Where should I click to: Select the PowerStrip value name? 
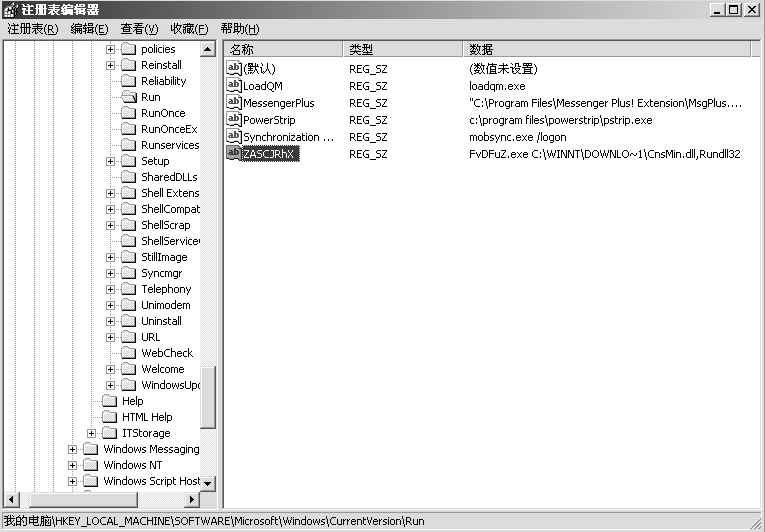point(269,121)
